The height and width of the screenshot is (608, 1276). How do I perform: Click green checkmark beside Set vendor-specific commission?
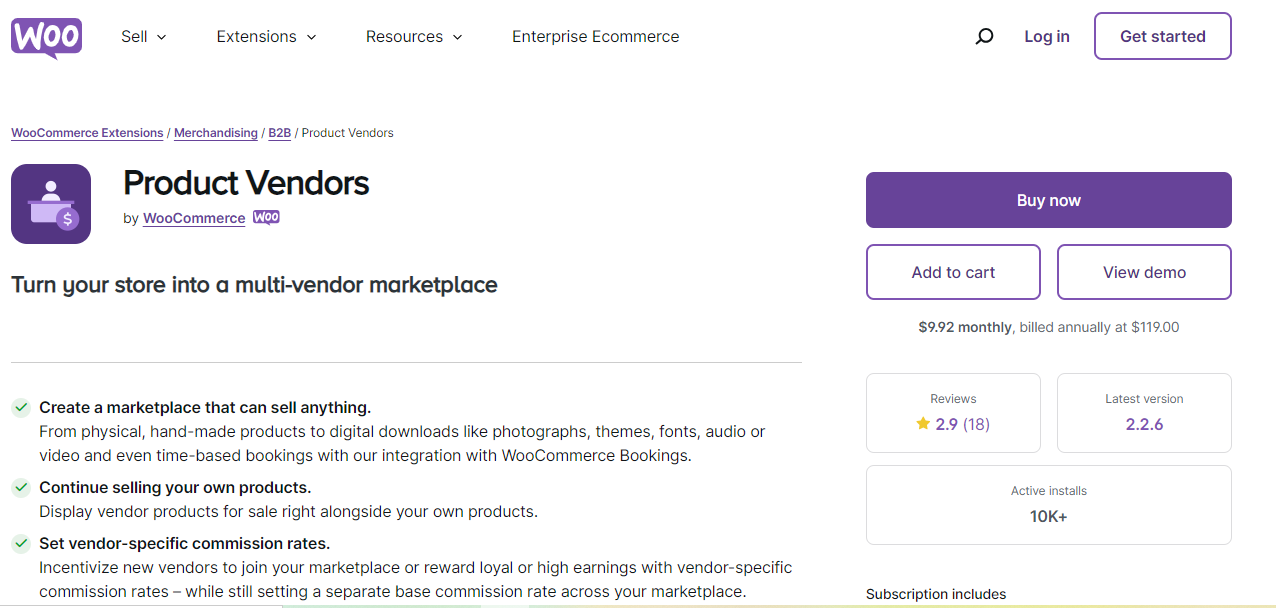[20, 544]
